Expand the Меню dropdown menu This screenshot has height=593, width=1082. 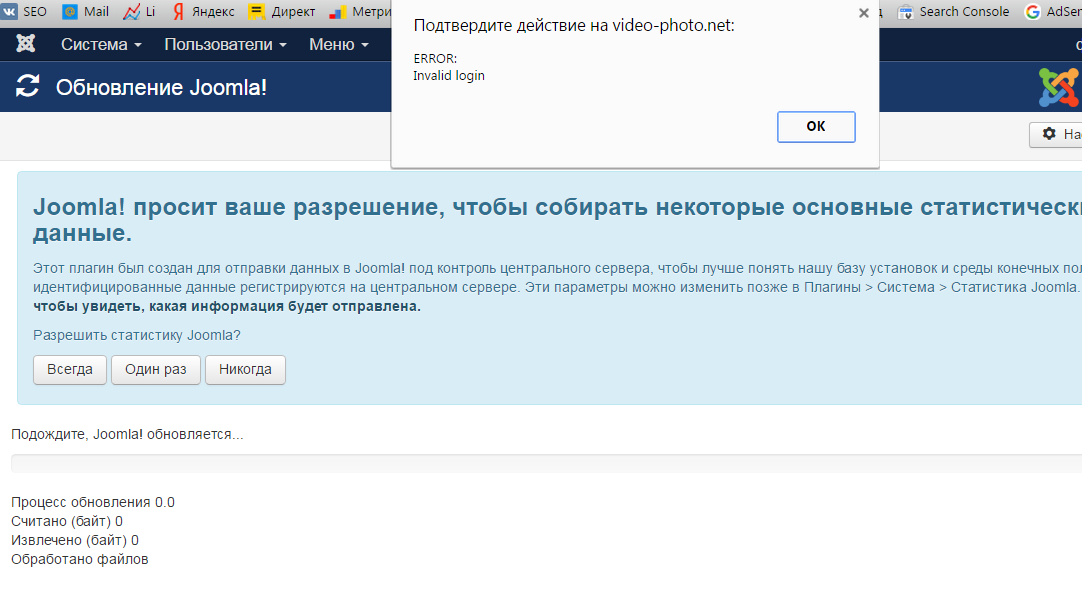tap(338, 45)
